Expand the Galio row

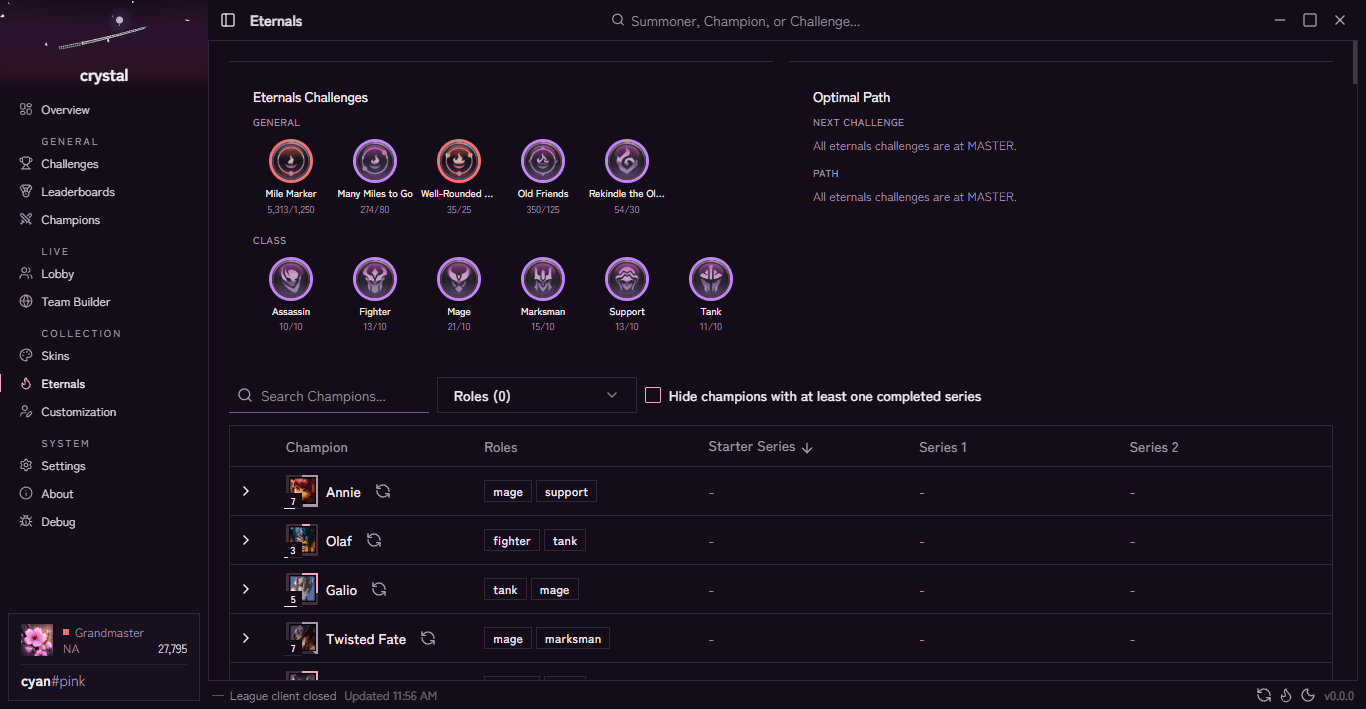click(246, 589)
